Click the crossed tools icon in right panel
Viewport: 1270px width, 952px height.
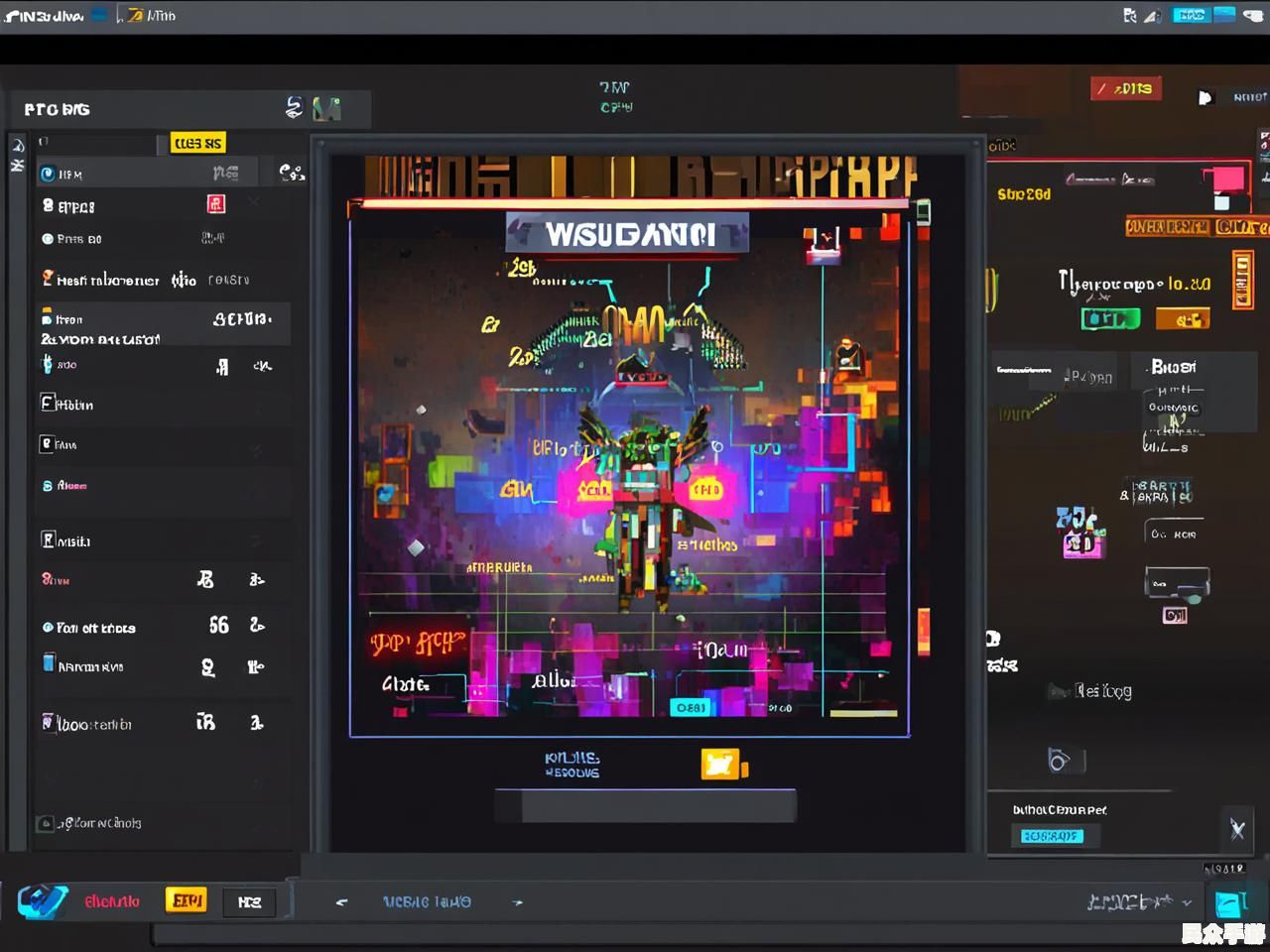click(1236, 829)
